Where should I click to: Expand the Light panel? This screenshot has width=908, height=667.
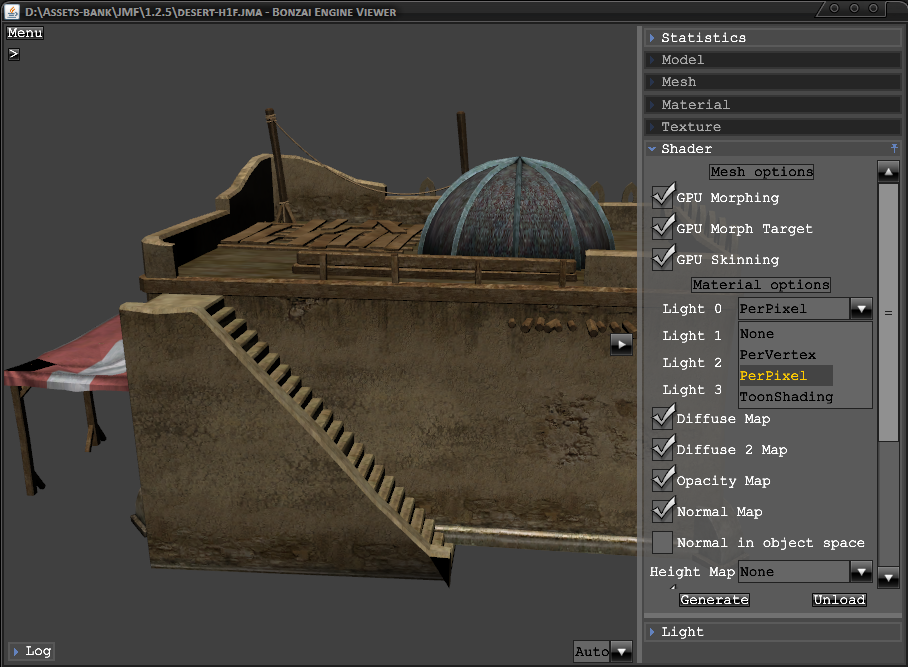(x=682, y=632)
